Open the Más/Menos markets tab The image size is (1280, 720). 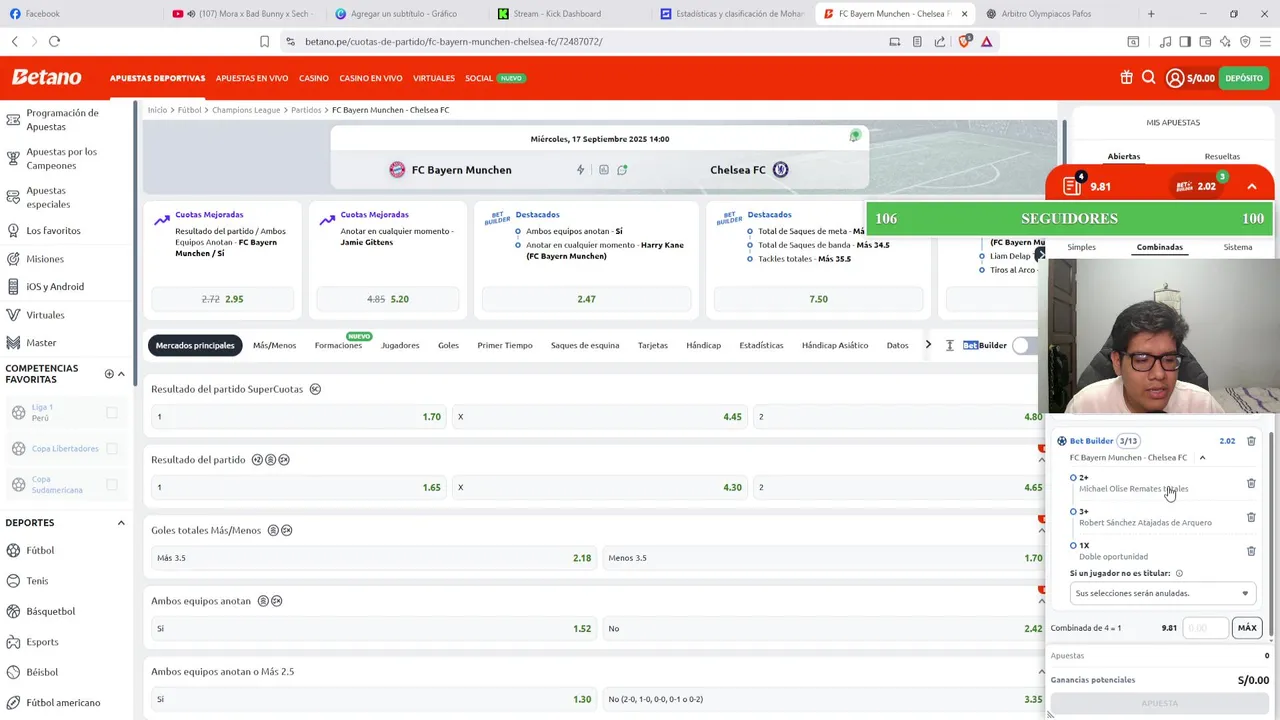[x=274, y=345]
